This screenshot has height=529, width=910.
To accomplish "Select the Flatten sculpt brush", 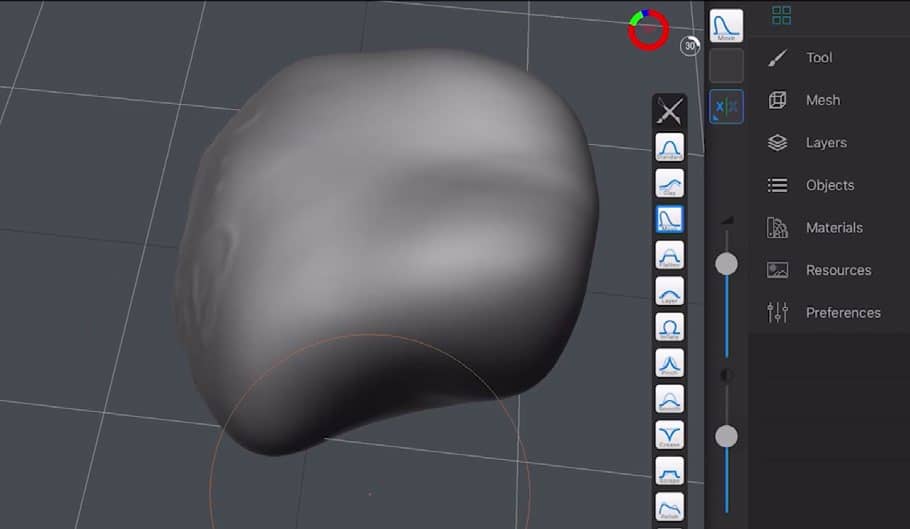I will tap(669, 255).
